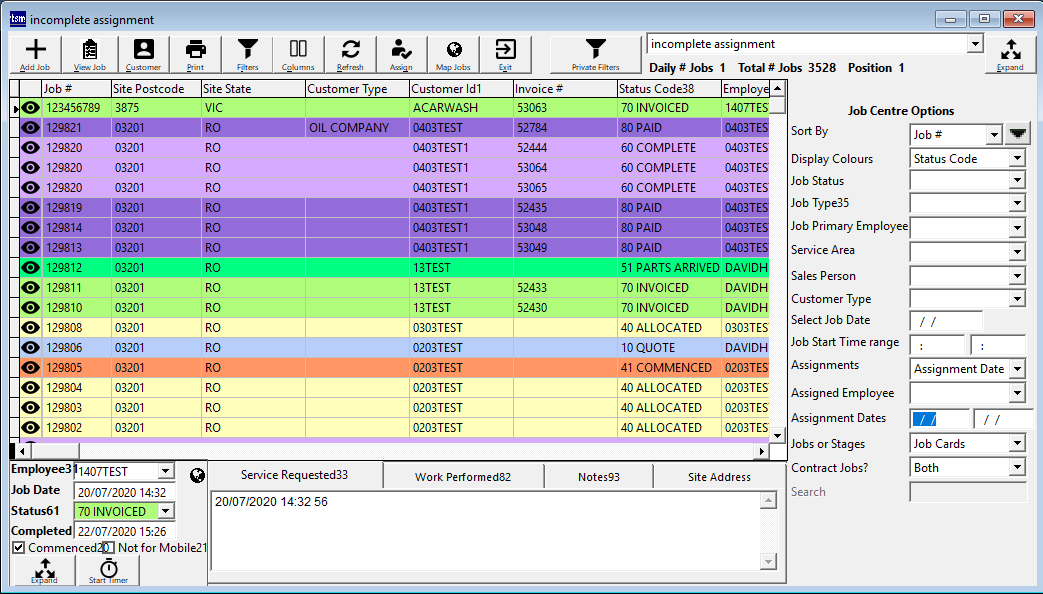Open the Site Address tab
This screenshot has height=594, width=1043.
coord(718,477)
